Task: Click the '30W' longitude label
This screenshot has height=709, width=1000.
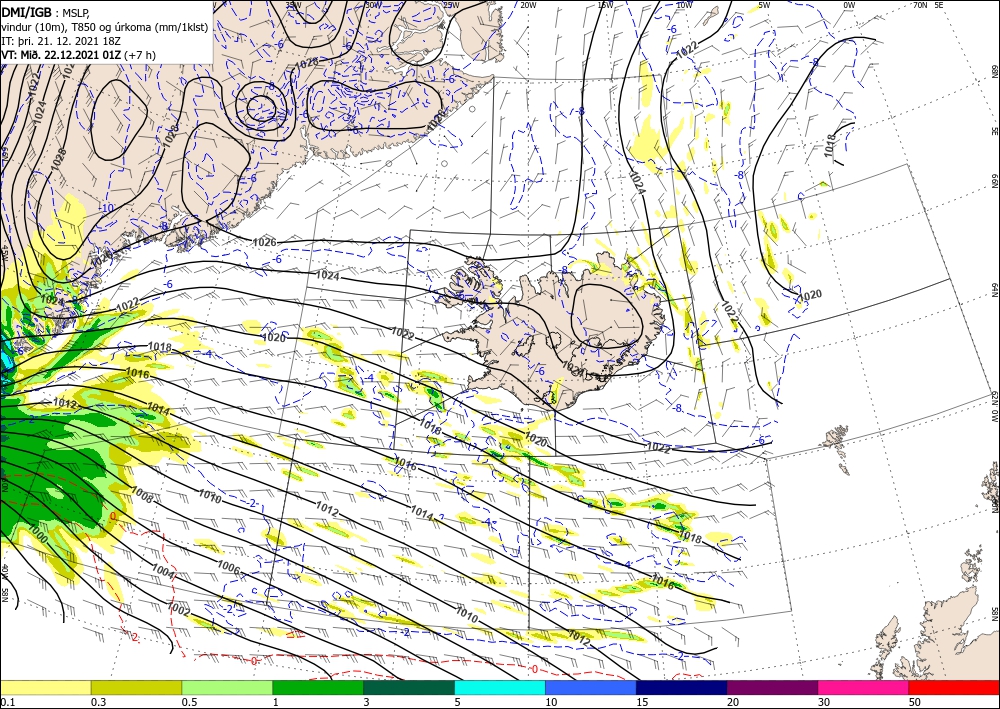Action: [x=373, y=4]
